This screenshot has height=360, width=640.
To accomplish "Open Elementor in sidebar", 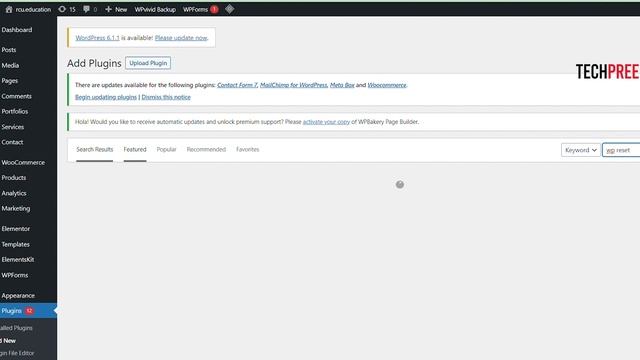I will click(x=16, y=229).
